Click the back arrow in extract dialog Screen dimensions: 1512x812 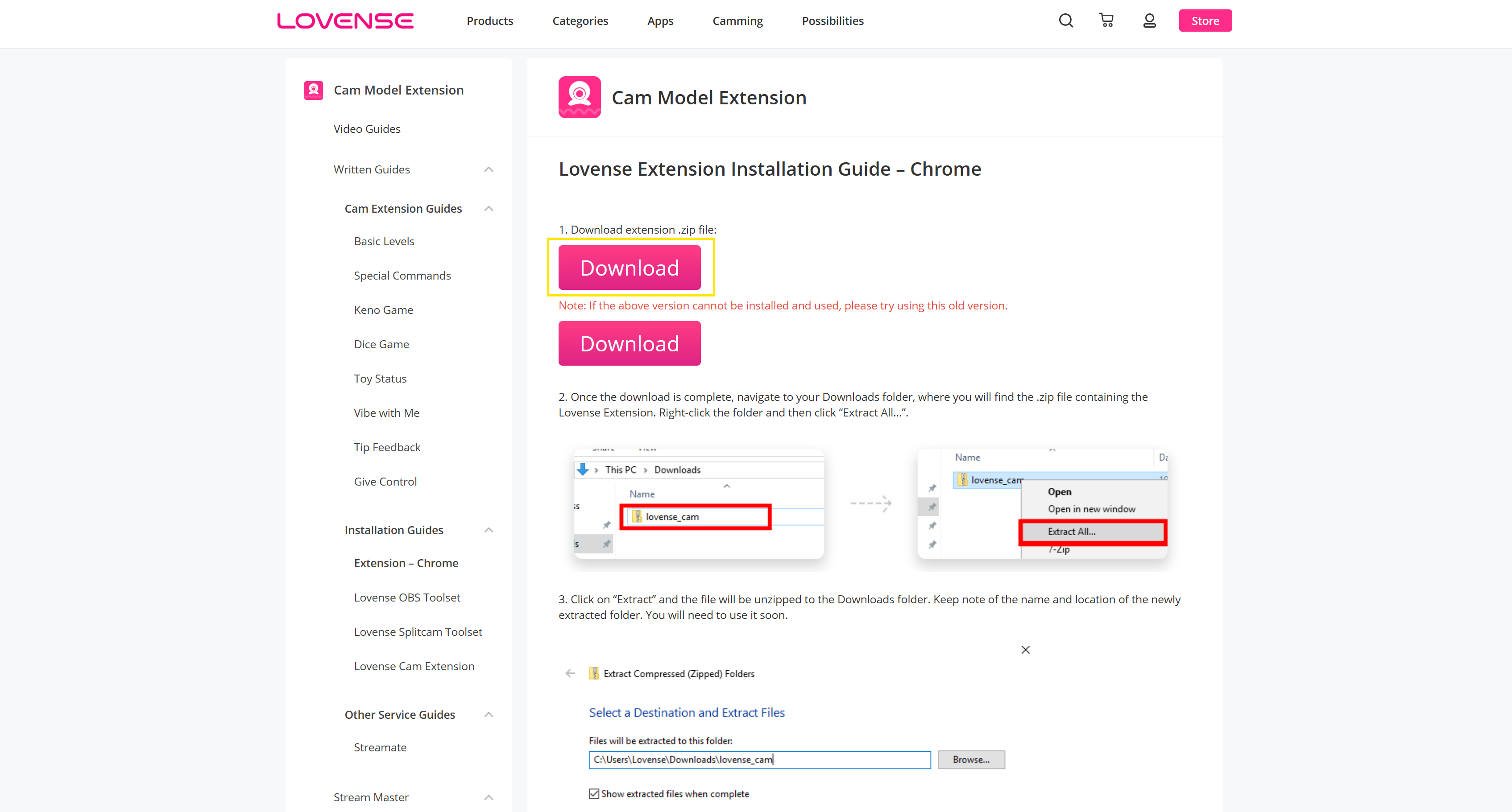pyautogui.click(x=570, y=673)
